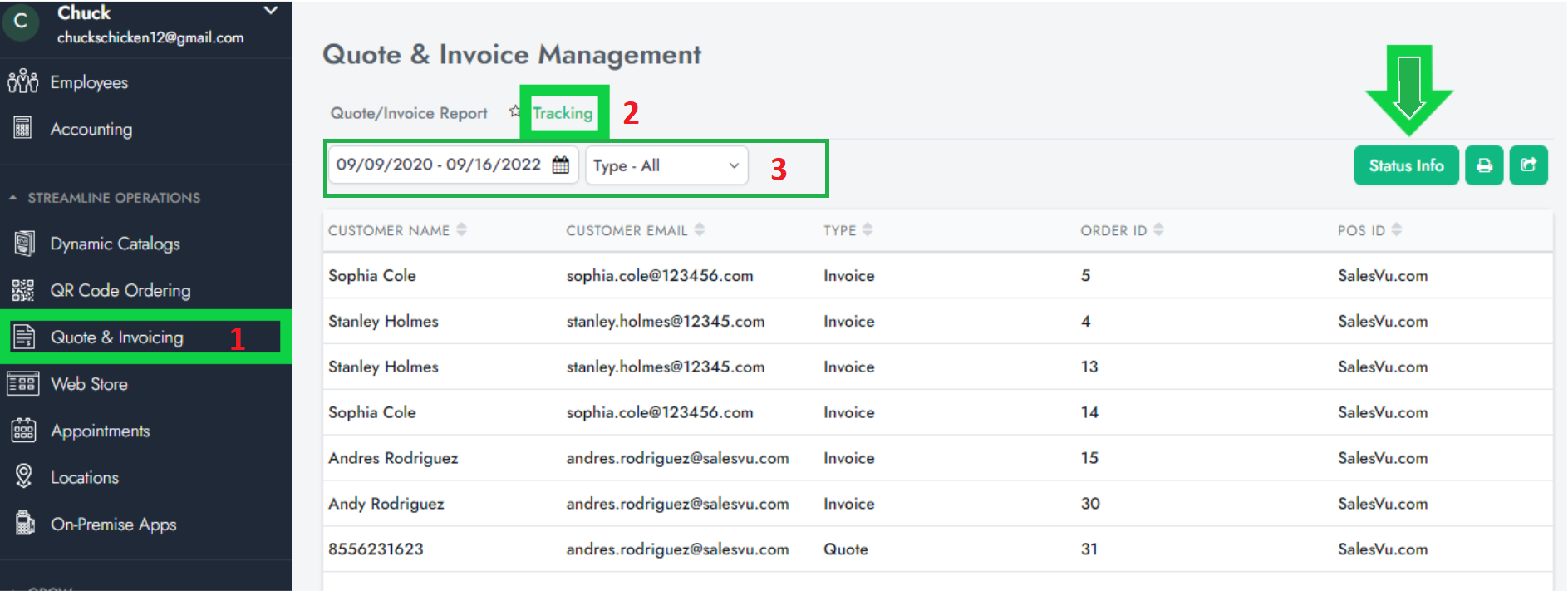Click the date range input field
This screenshot has height=596, width=1568.
coord(439,165)
